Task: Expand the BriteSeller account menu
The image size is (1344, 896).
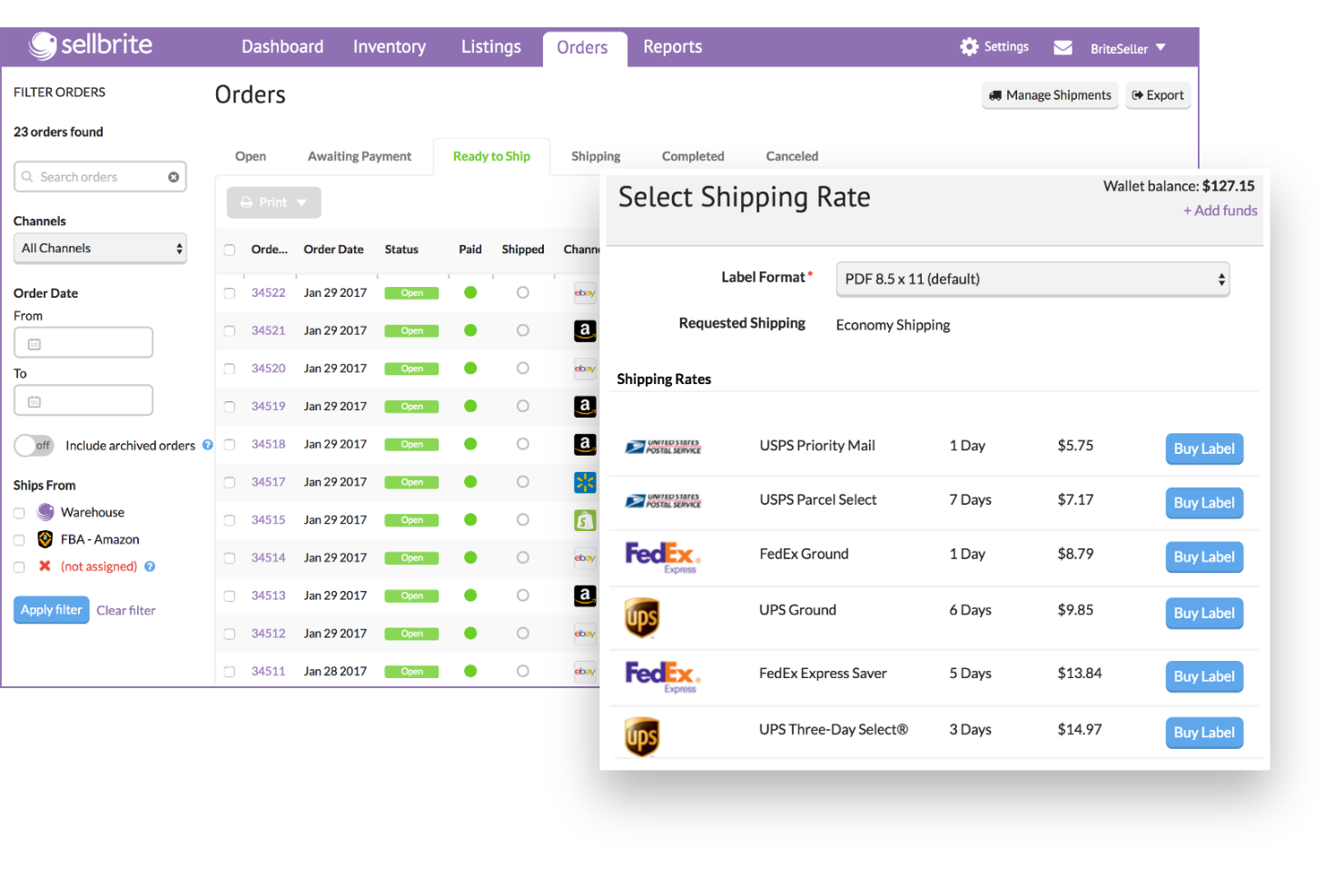Action: pos(1126,48)
